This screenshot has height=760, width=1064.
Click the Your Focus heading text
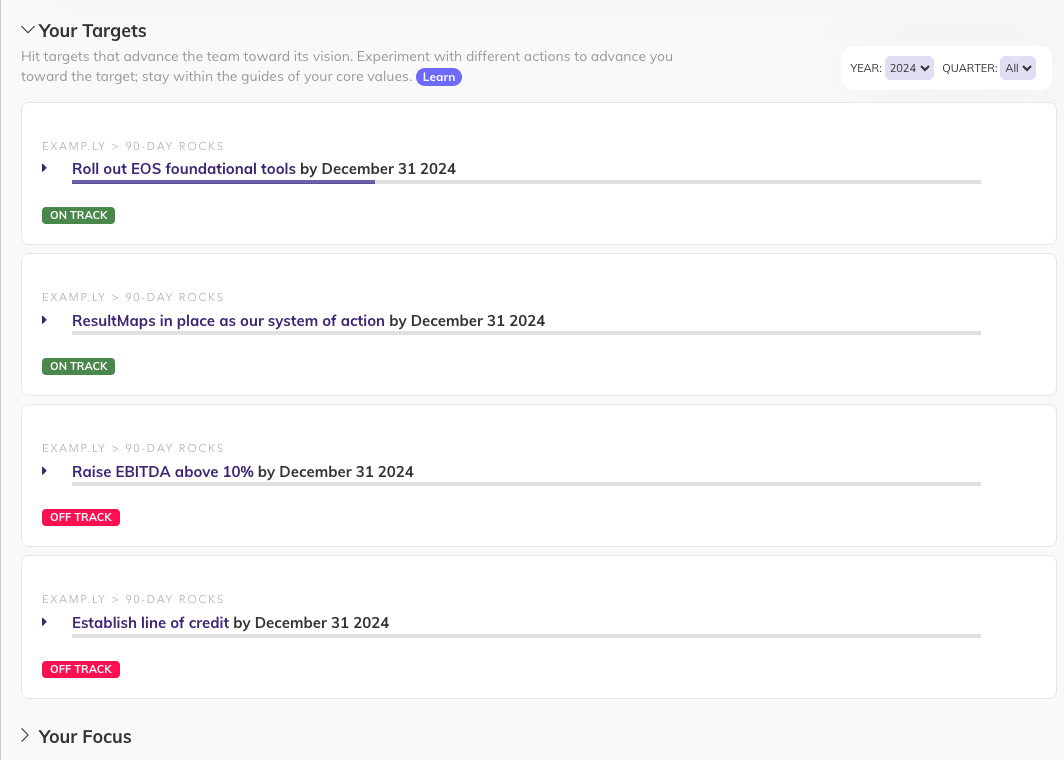[85, 736]
